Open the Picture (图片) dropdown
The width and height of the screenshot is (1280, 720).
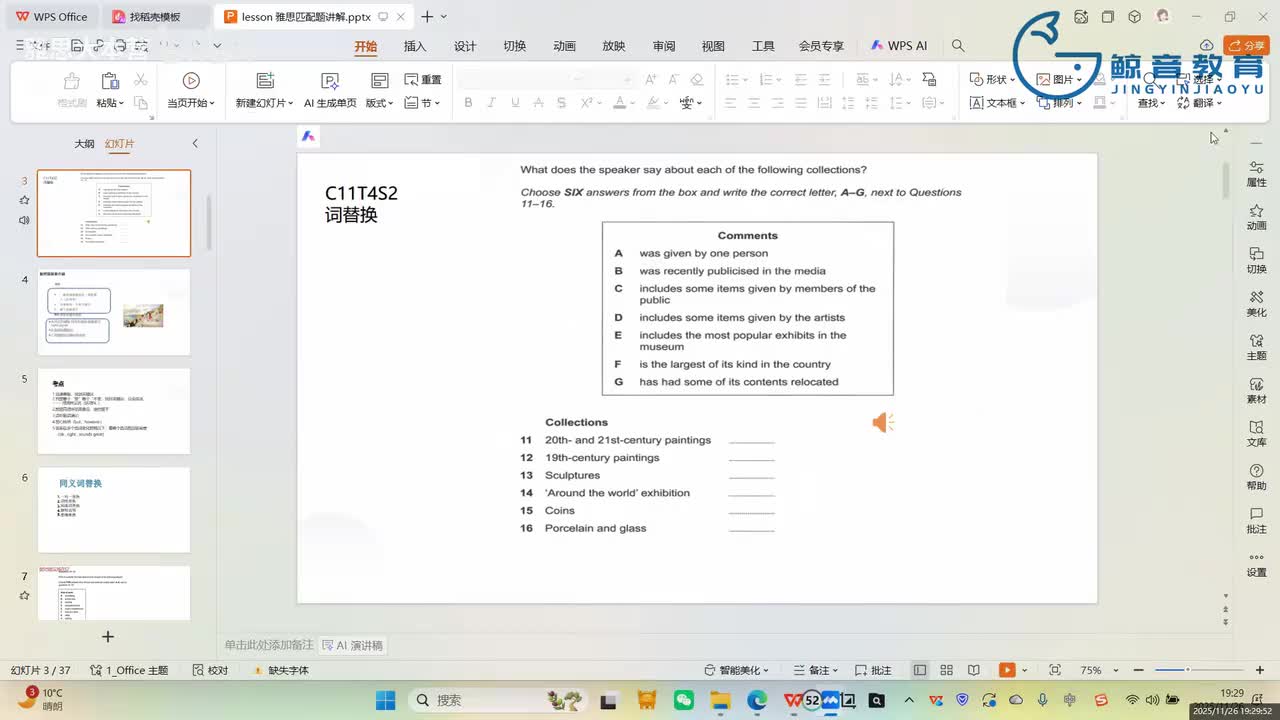(x=1058, y=80)
